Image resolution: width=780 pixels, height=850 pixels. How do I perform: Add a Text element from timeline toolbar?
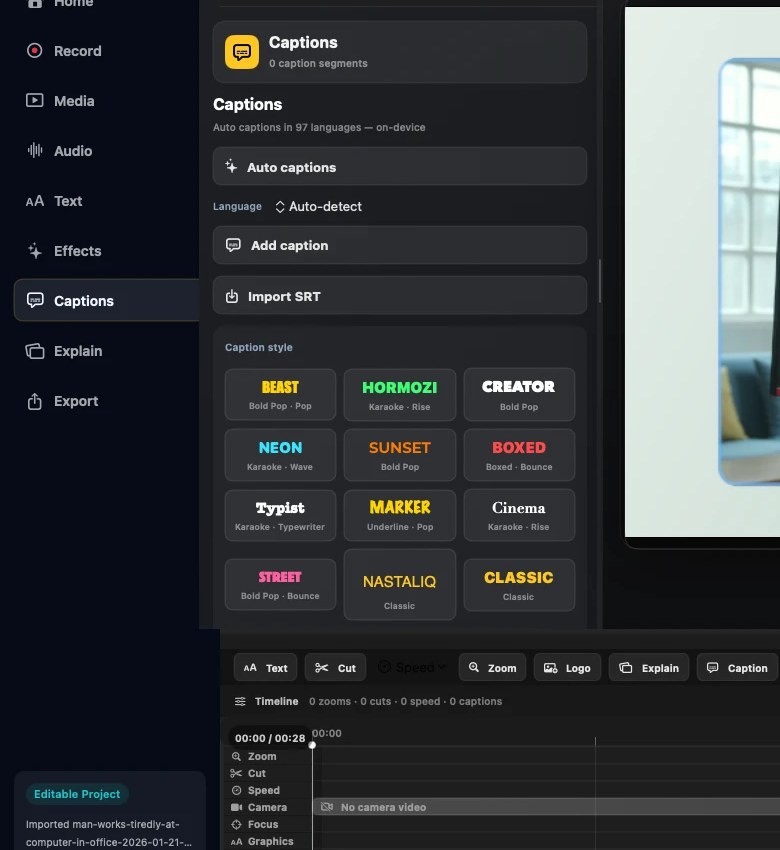coord(266,667)
